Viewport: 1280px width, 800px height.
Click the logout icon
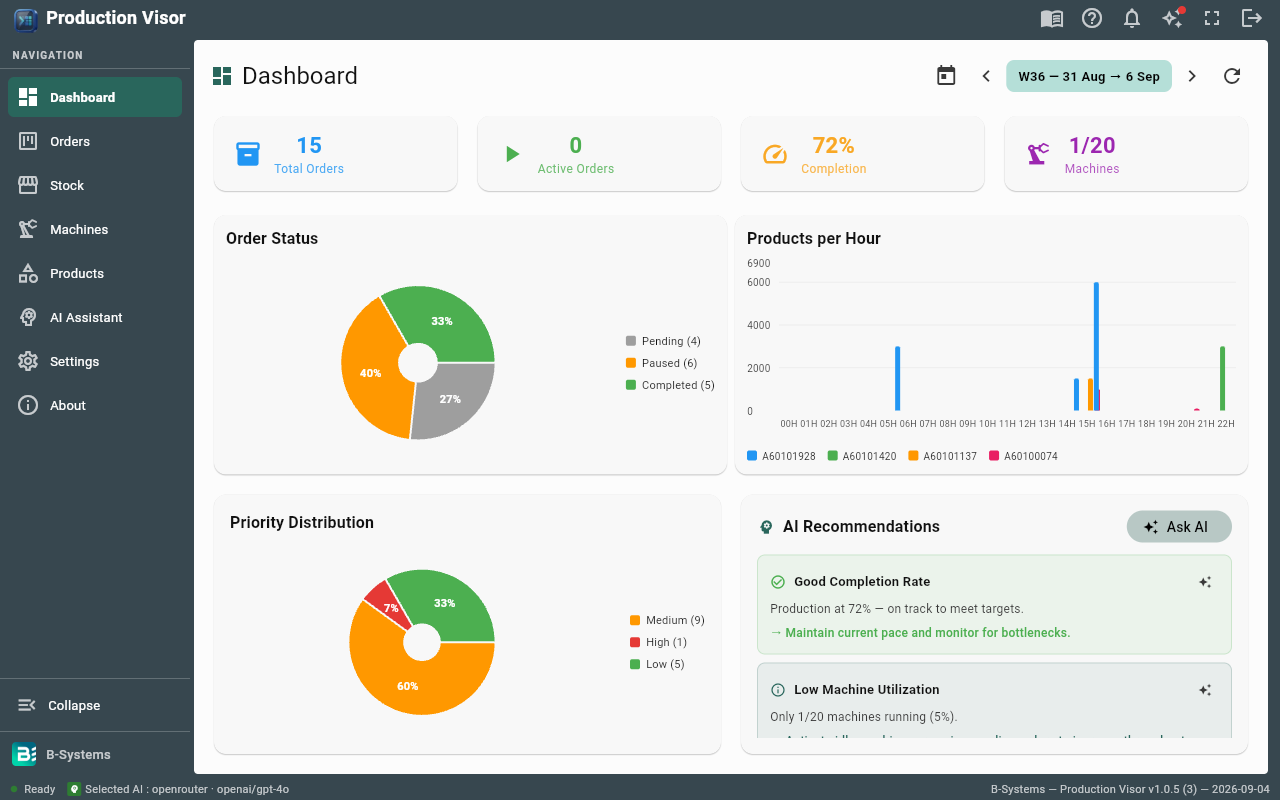(1252, 18)
